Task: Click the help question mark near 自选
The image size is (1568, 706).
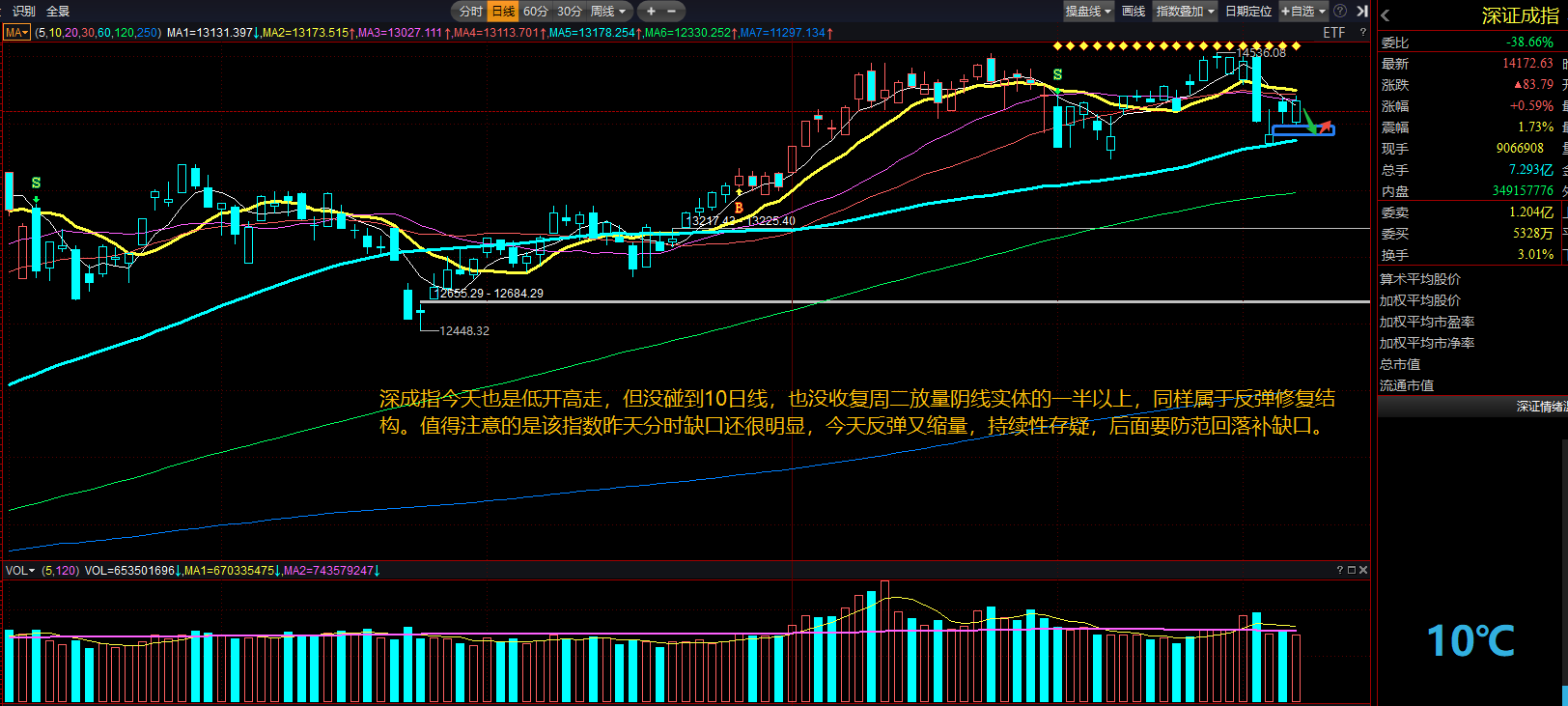Action: pos(1340,12)
